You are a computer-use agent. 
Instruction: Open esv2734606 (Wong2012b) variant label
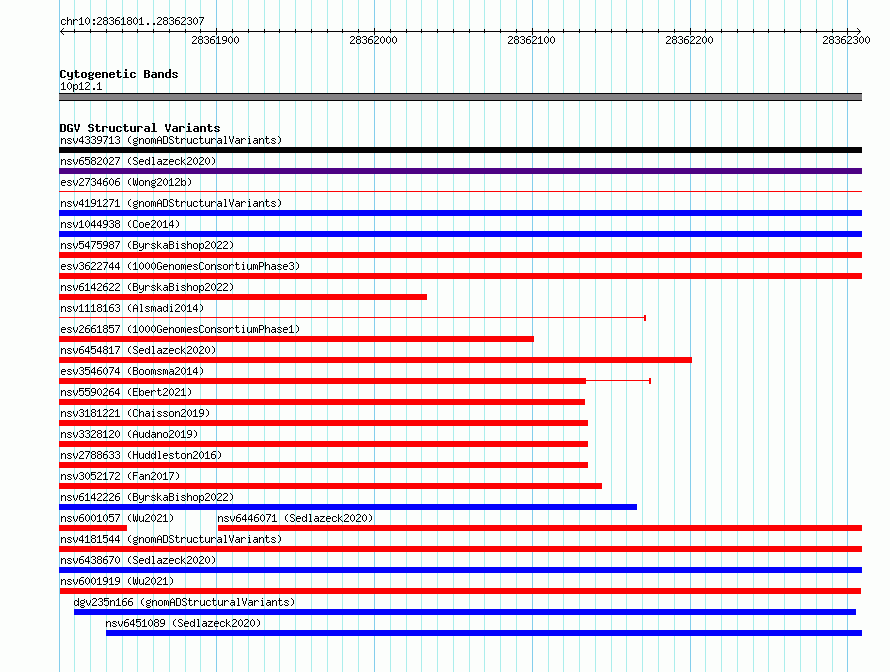pyautogui.click(x=126, y=182)
